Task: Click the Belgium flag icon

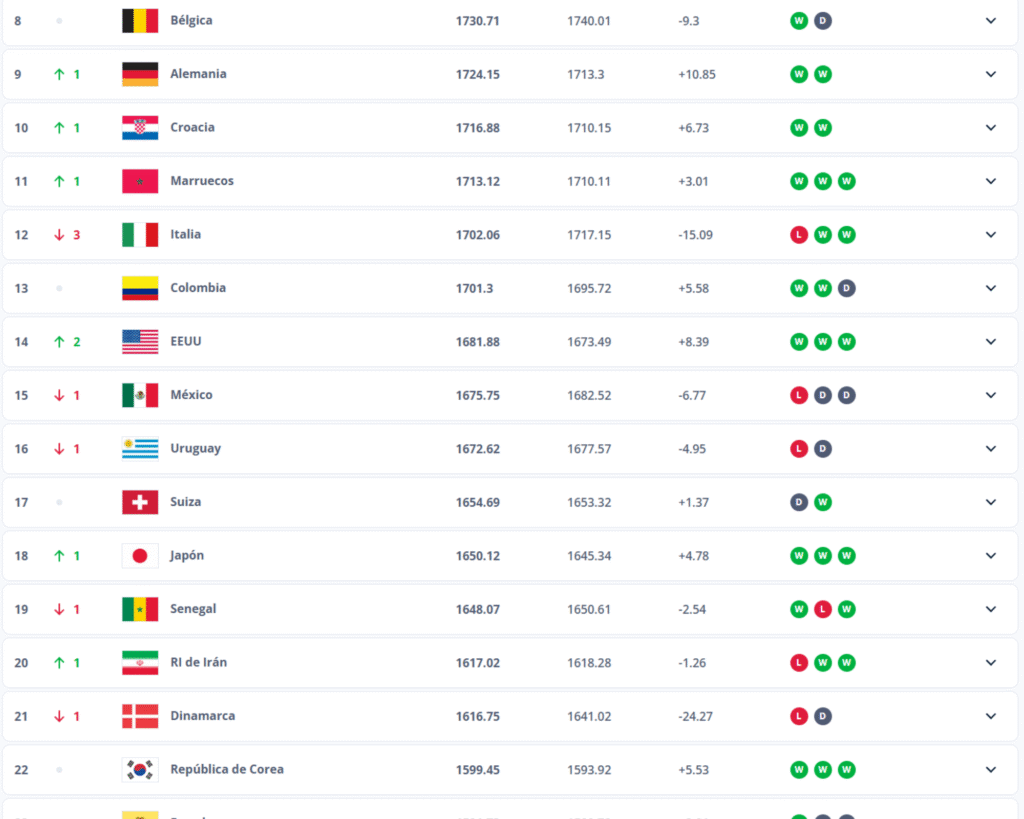Action: 140,21
